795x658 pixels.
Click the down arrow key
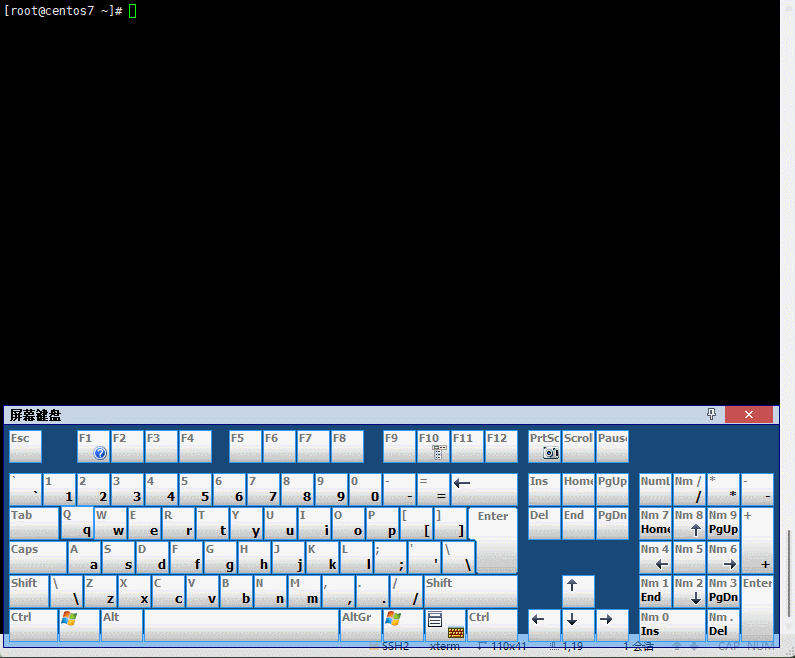pos(578,625)
